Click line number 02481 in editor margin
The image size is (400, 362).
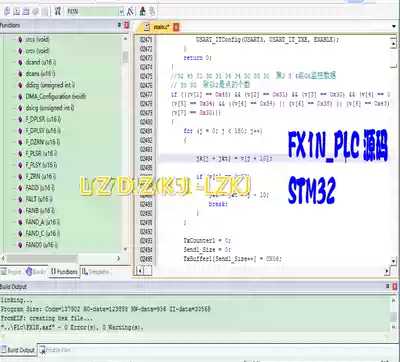click(x=146, y=131)
